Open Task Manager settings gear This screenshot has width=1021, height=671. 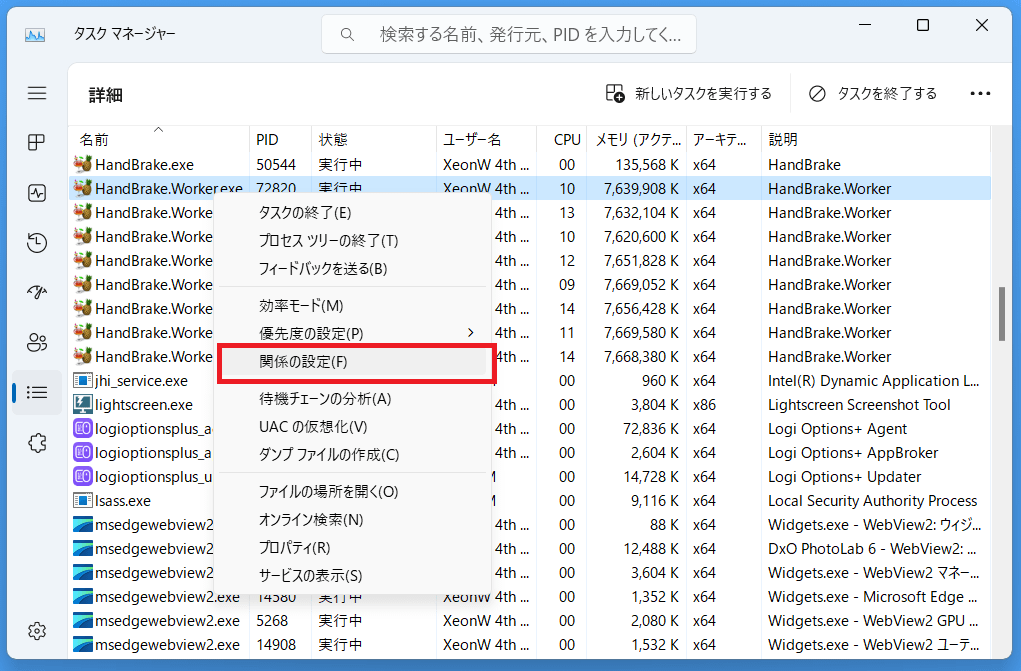(37, 631)
